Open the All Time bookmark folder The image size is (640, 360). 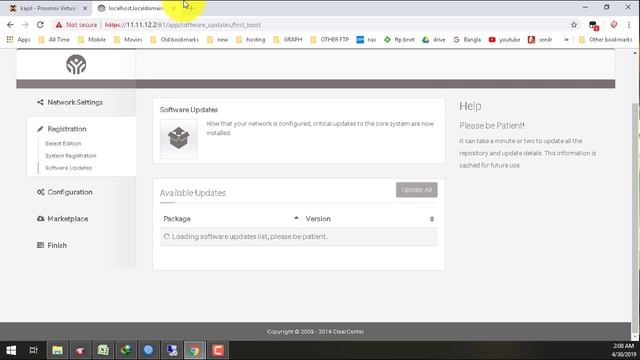tap(54, 40)
